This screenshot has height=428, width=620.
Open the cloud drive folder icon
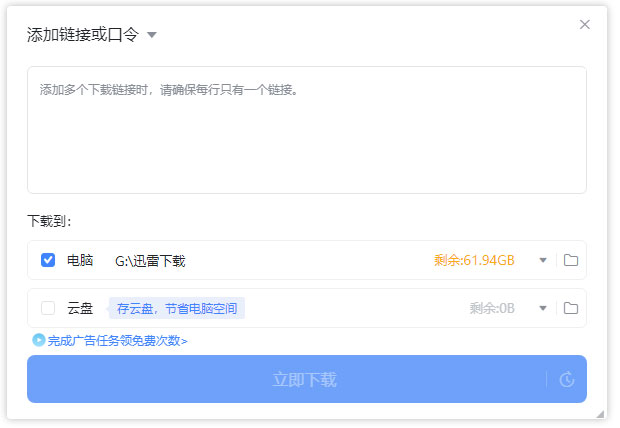[x=571, y=308]
